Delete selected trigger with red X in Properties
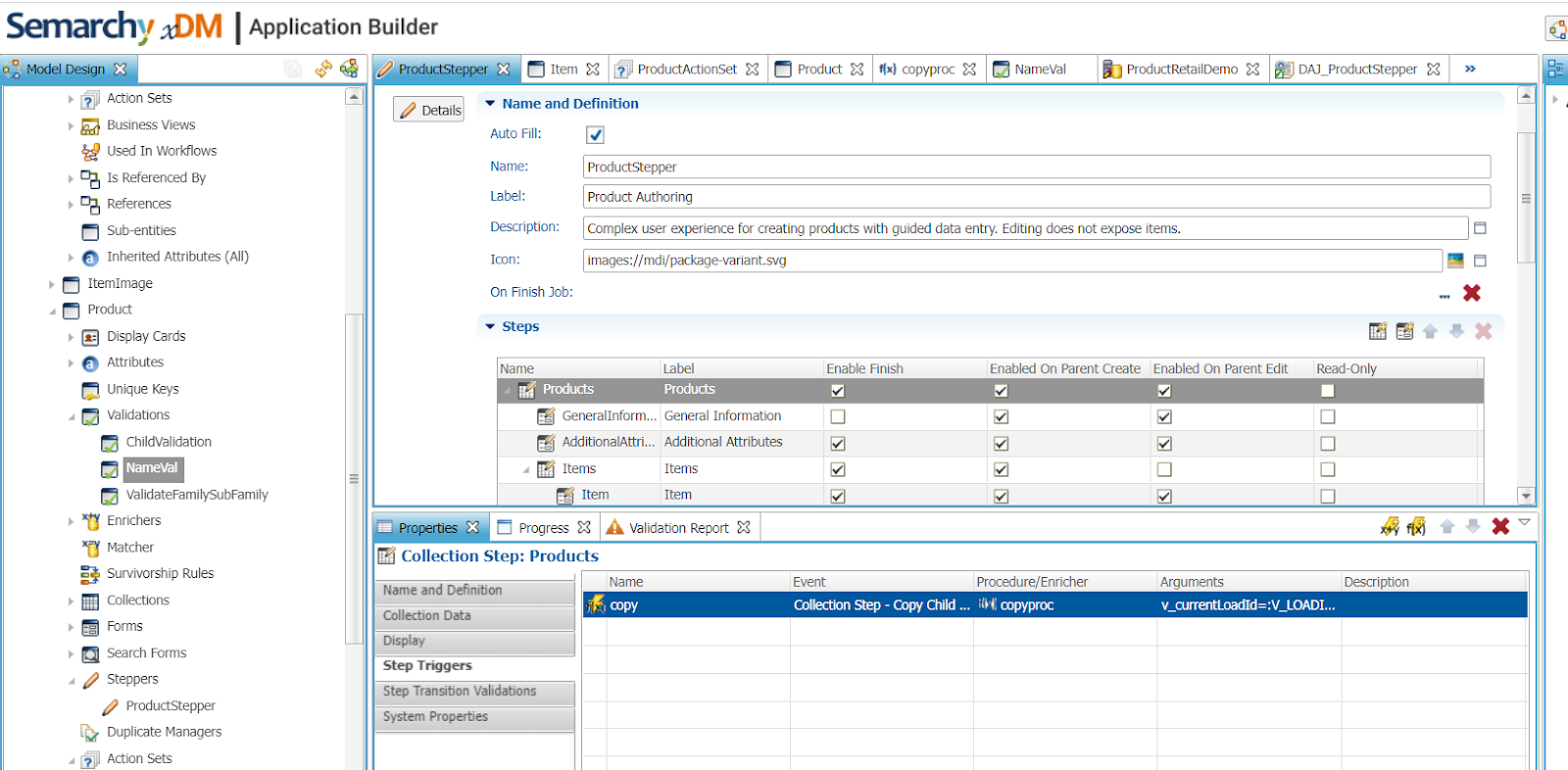1568x770 pixels. point(1500,527)
